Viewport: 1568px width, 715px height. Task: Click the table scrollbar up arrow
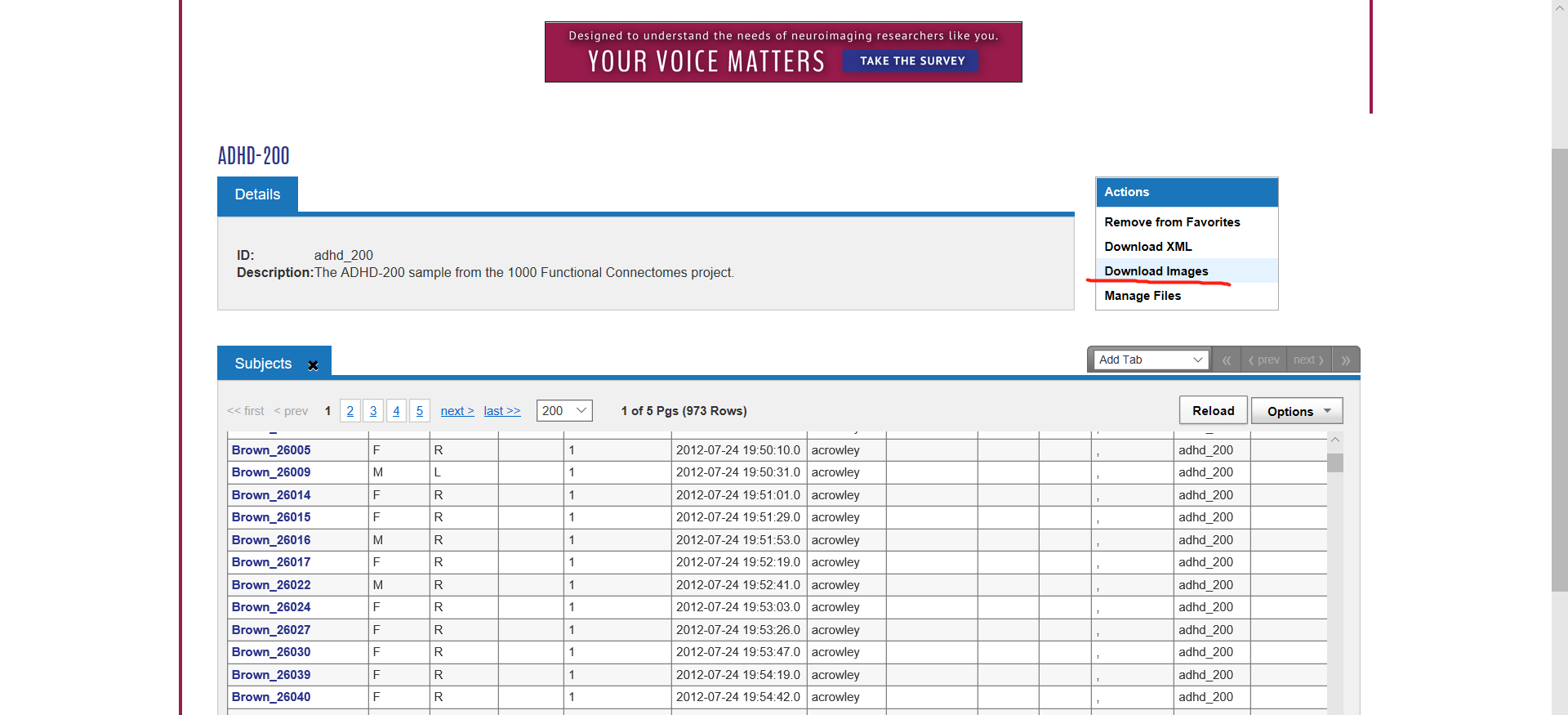pos(1335,440)
